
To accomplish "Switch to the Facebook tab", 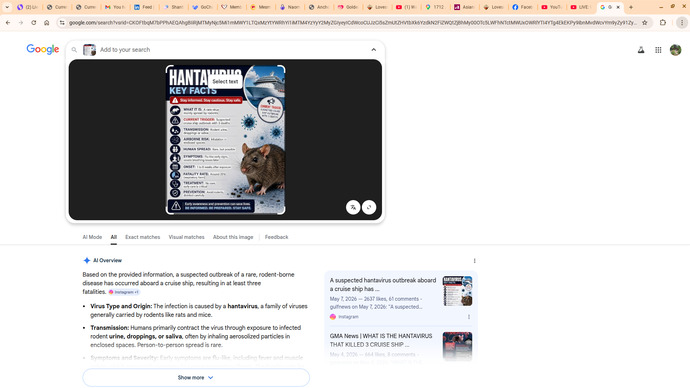I will (x=521, y=7).
